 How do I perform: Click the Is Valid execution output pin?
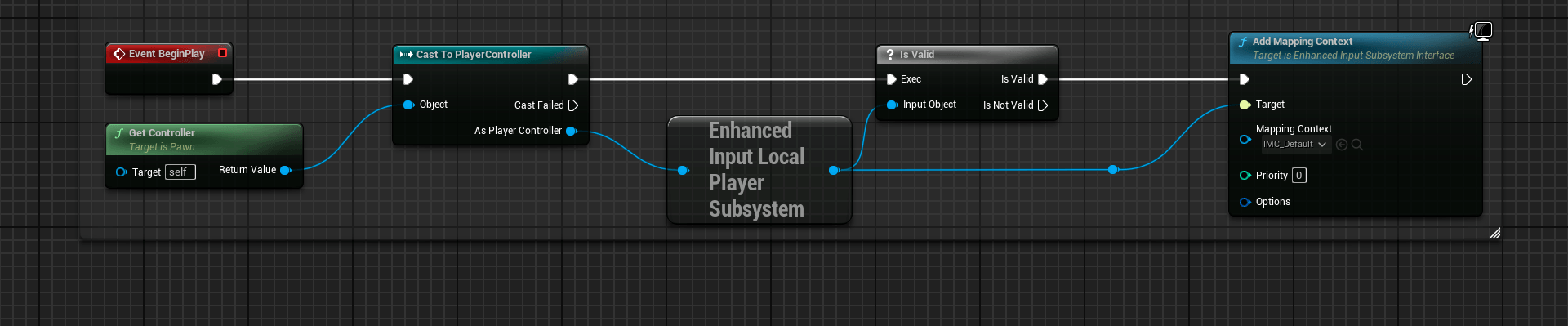click(1043, 79)
